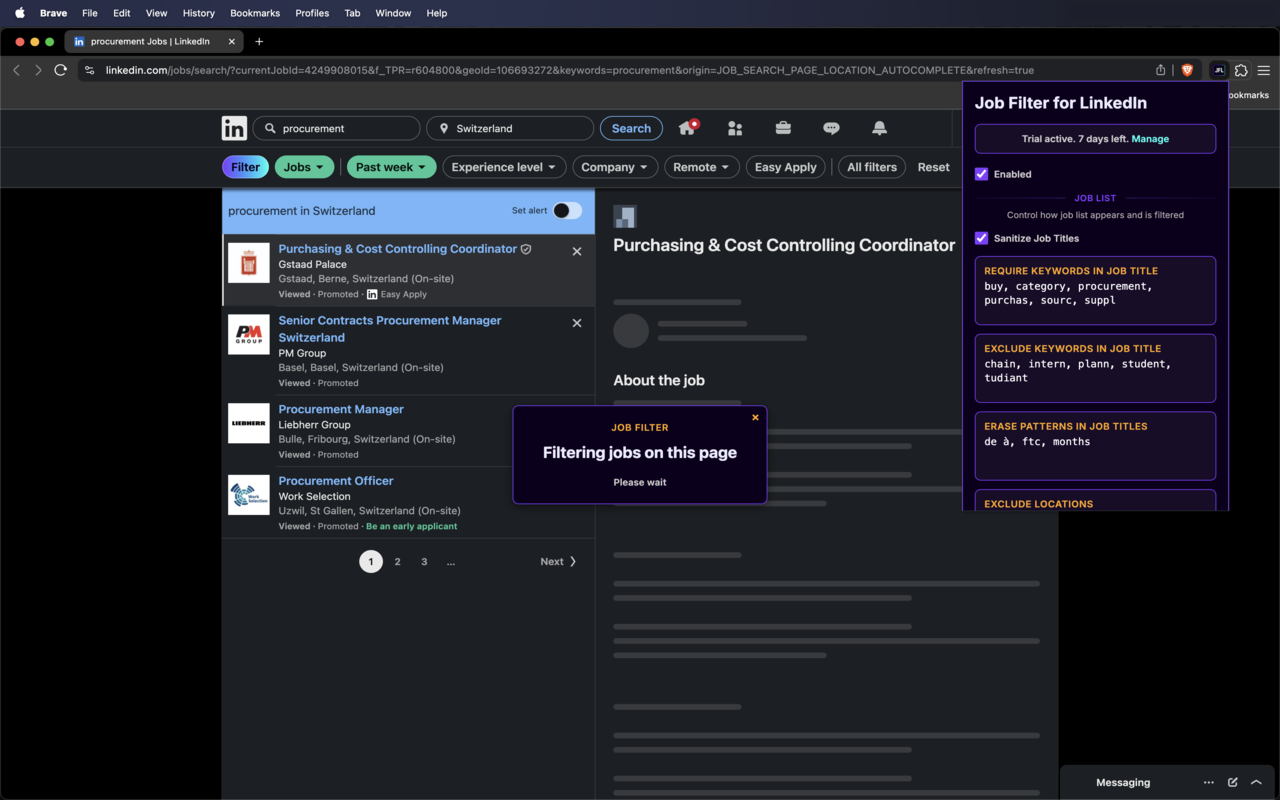Image resolution: width=1280 pixels, height=800 pixels.
Task: Go back in browser history
Action: point(16,70)
